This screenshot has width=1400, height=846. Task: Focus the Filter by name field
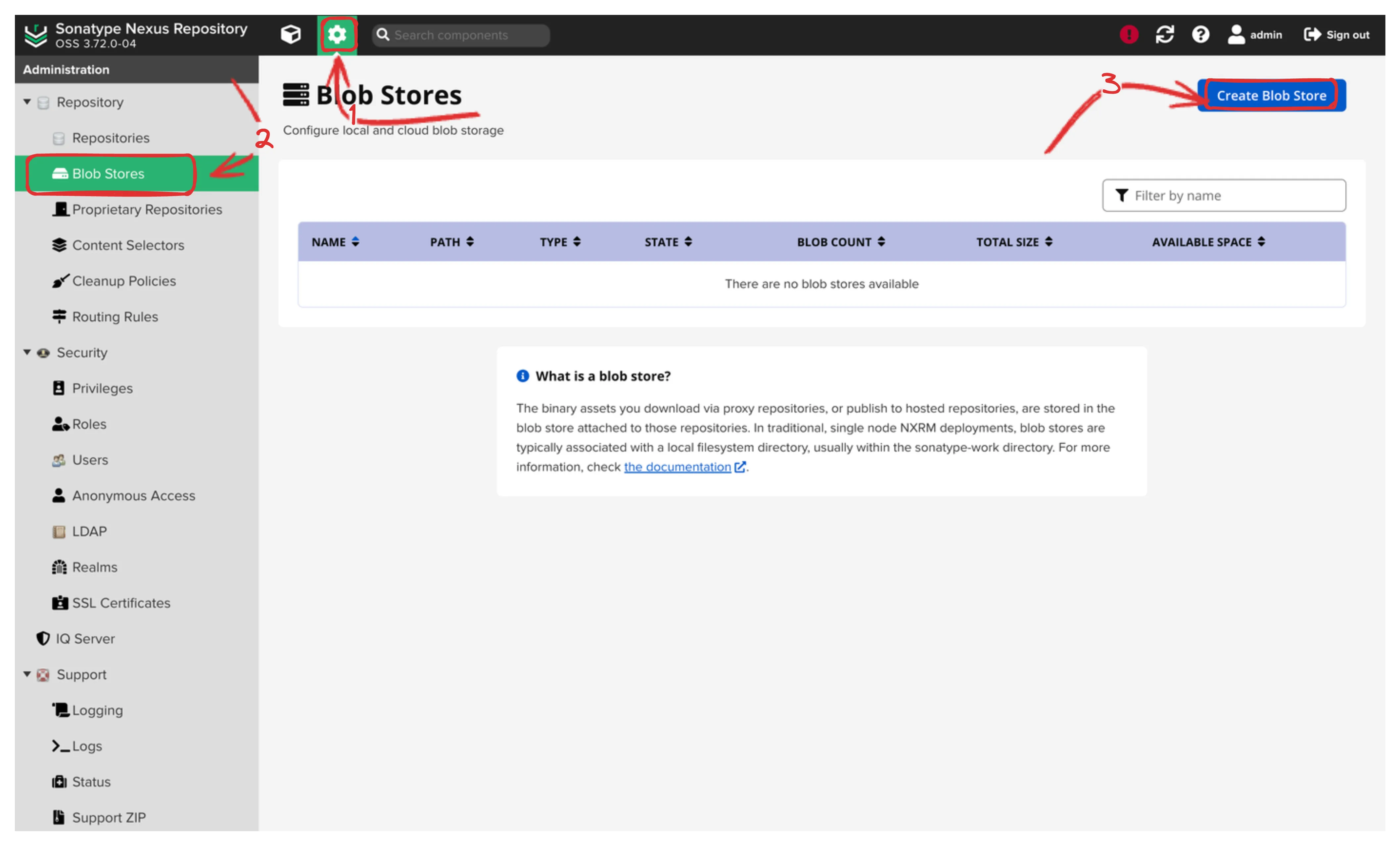[1224, 196]
